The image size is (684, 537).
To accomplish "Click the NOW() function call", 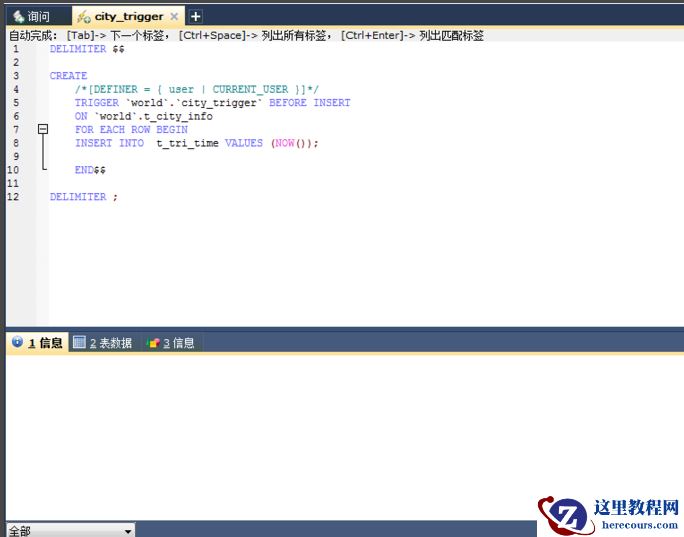I will [x=291, y=143].
